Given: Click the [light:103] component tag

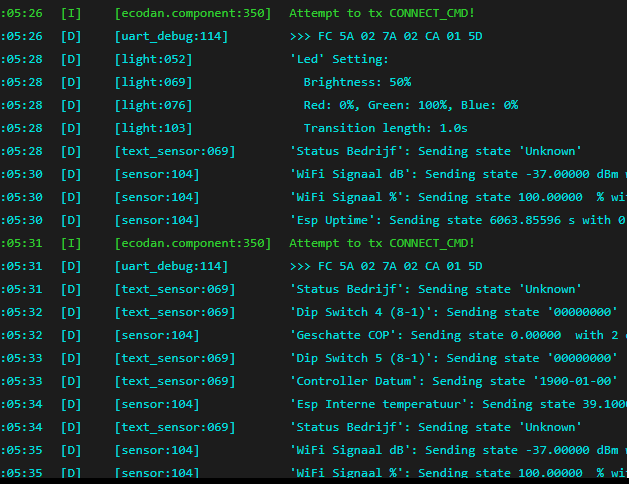Looking at the screenshot, I should tap(153, 128).
